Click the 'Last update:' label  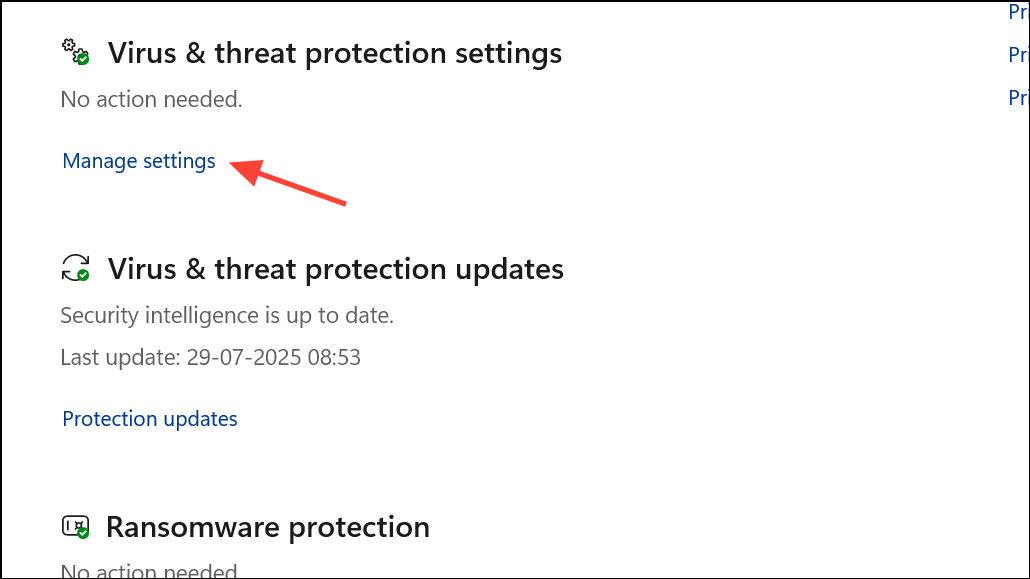point(120,358)
